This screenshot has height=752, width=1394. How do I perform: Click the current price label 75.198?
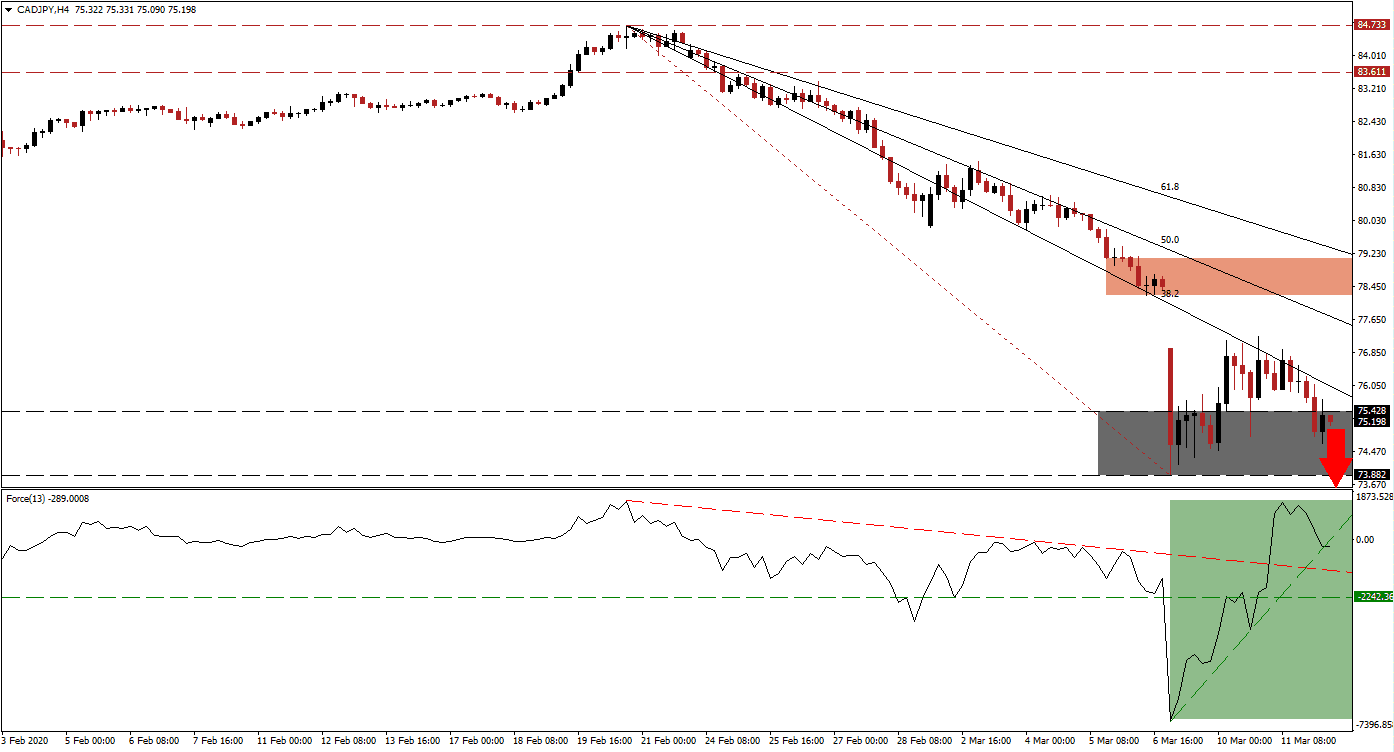click(1371, 422)
